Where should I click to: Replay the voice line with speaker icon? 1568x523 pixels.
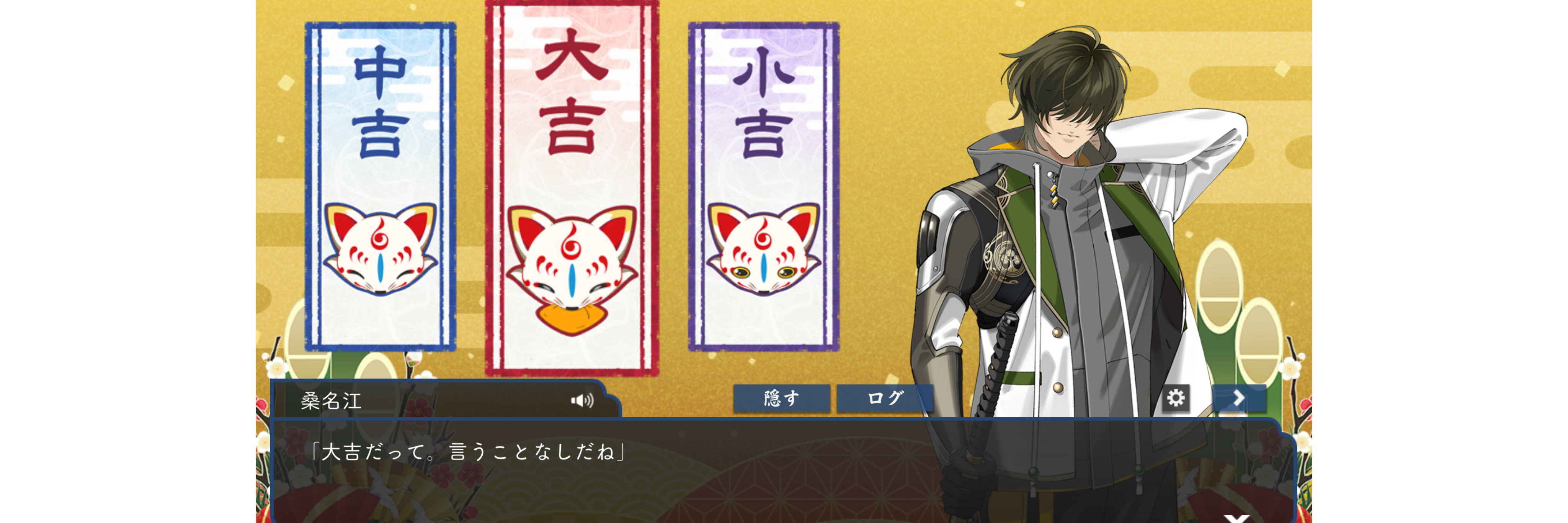[582, 400]
